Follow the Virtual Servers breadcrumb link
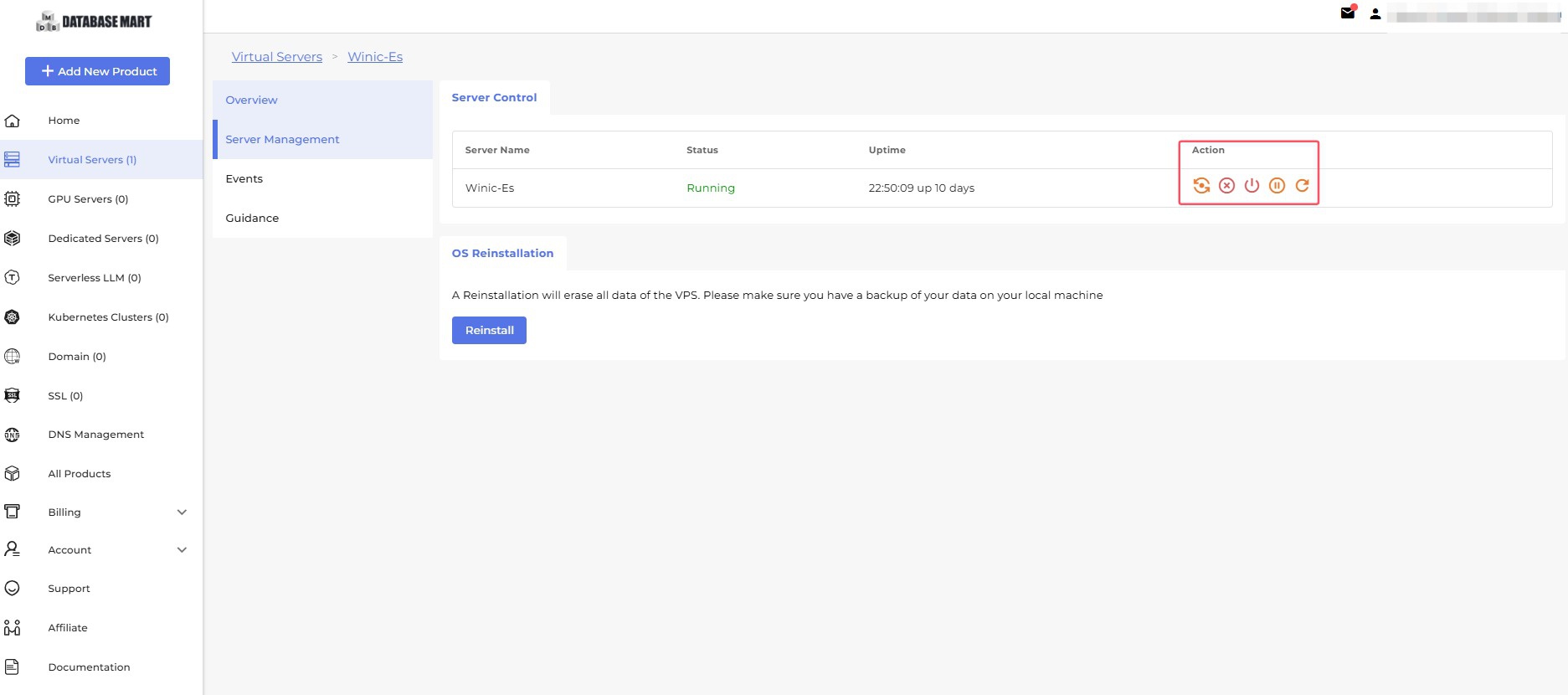 (276, 57)
